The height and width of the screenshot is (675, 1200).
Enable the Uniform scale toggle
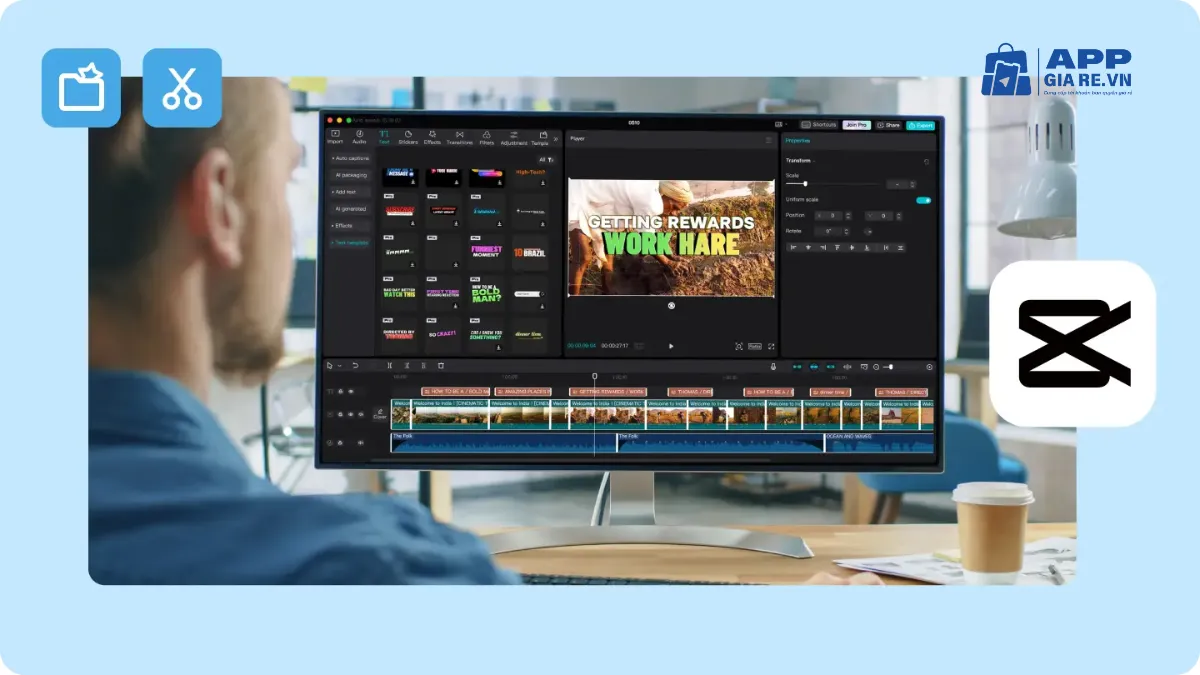point(923,200)
